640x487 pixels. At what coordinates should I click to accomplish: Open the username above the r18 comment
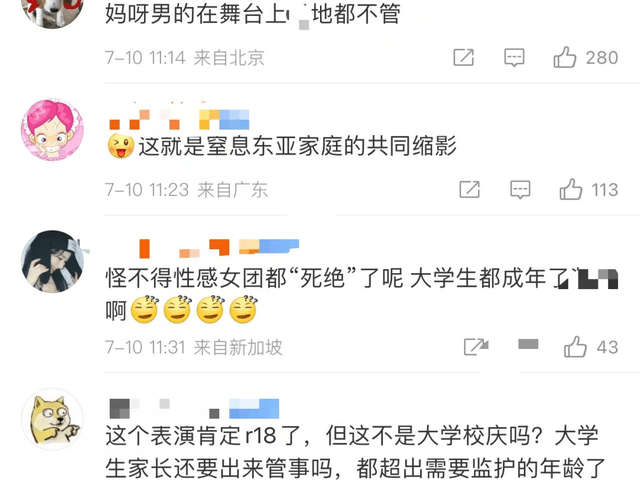194,409
